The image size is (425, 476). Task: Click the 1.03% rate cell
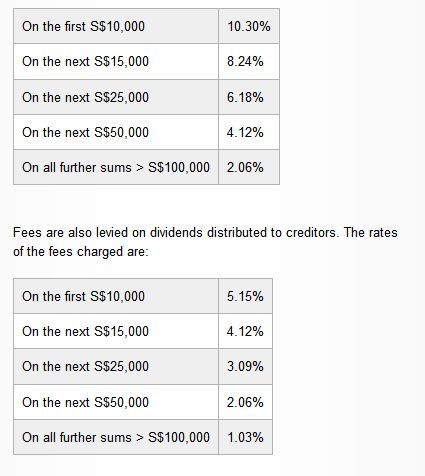(246, 437)
